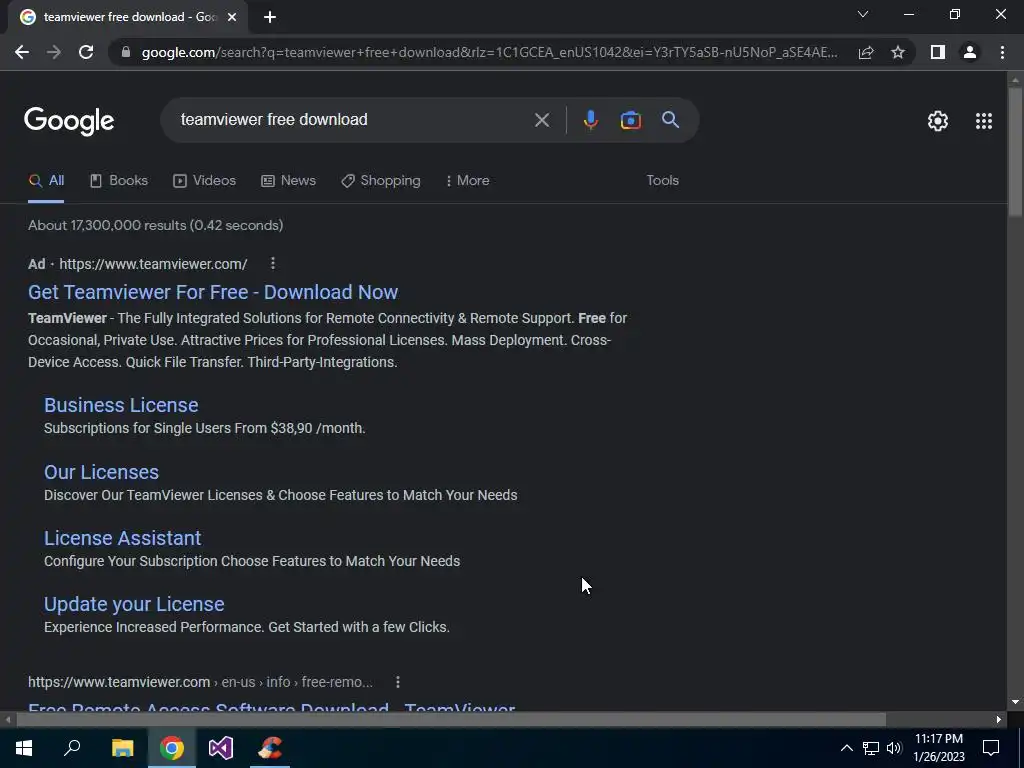Open the clock showing 11:17 PM
The image size is (1024, 768).
939,748
